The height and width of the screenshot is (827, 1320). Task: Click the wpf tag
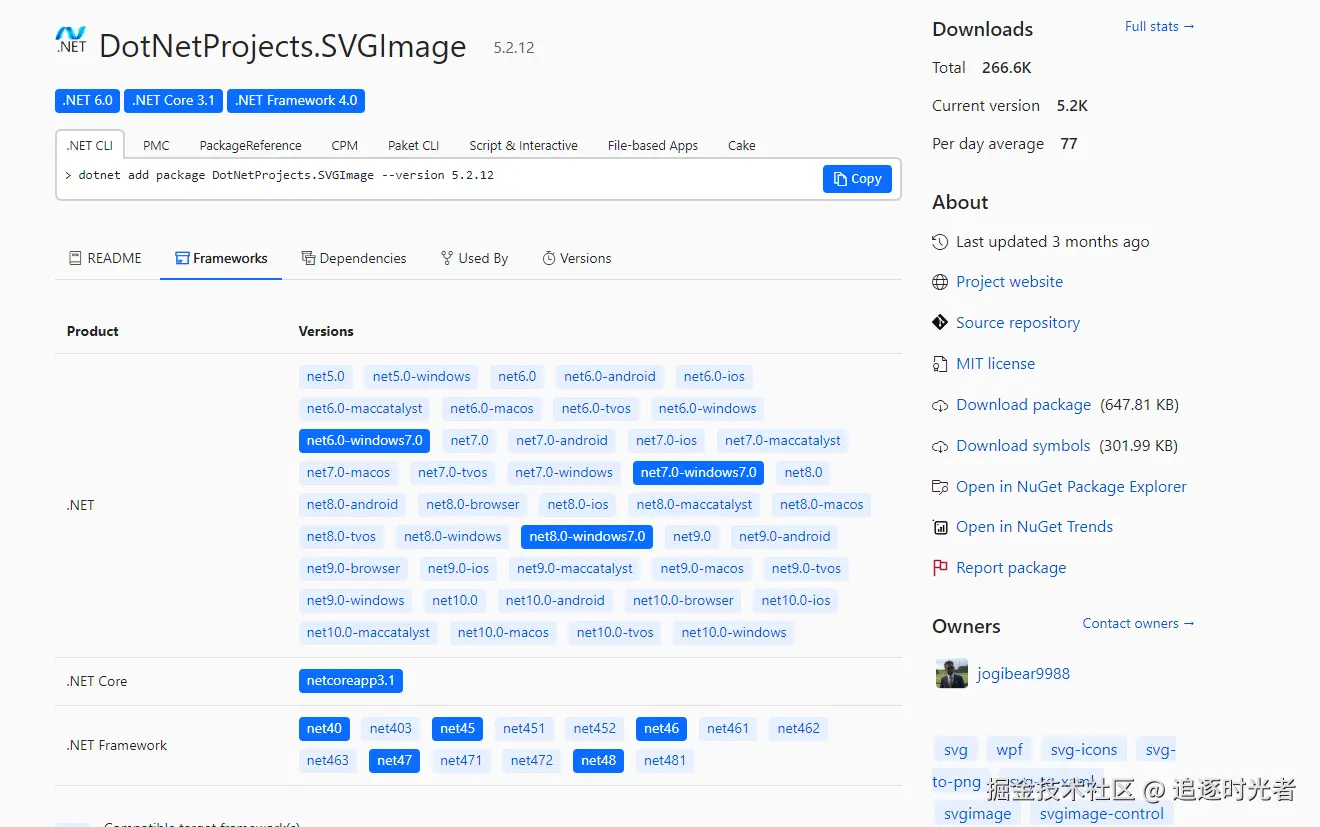pyautogui.click(x=1009, y=750)
